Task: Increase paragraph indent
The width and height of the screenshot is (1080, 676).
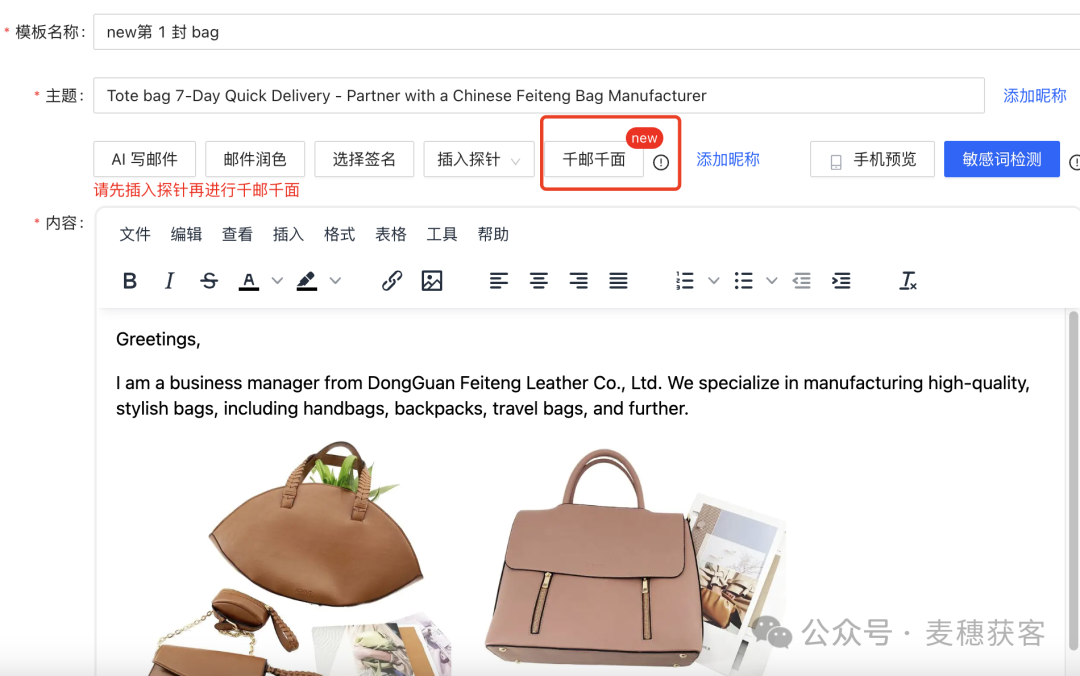Action: (841, 281)
